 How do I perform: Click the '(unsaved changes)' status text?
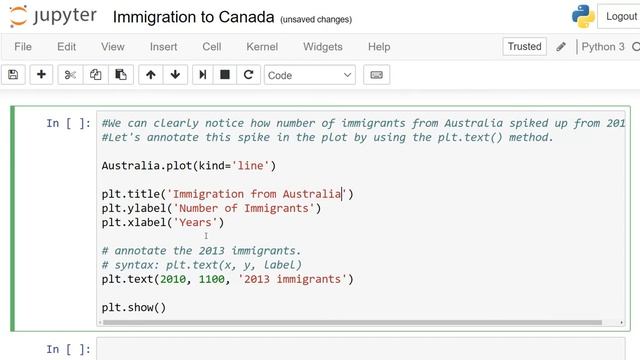click(x=316, y=19)
